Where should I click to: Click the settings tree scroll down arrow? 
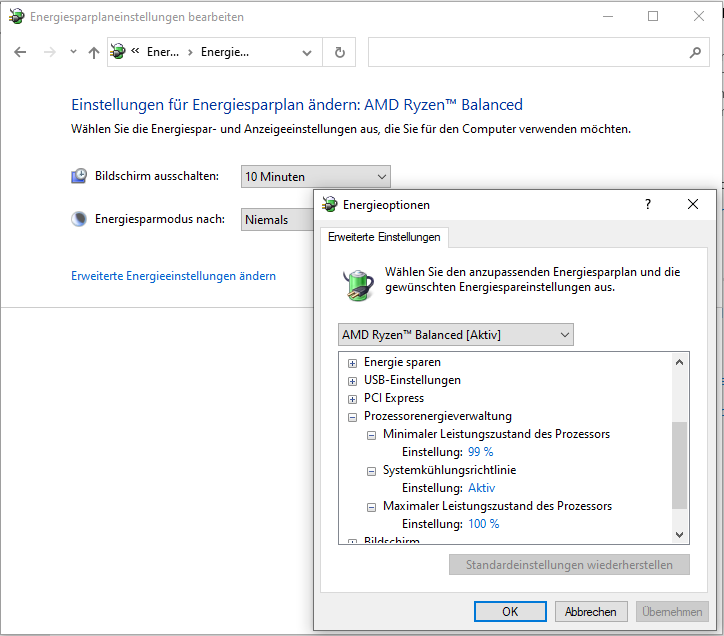(x=679, y=535)
